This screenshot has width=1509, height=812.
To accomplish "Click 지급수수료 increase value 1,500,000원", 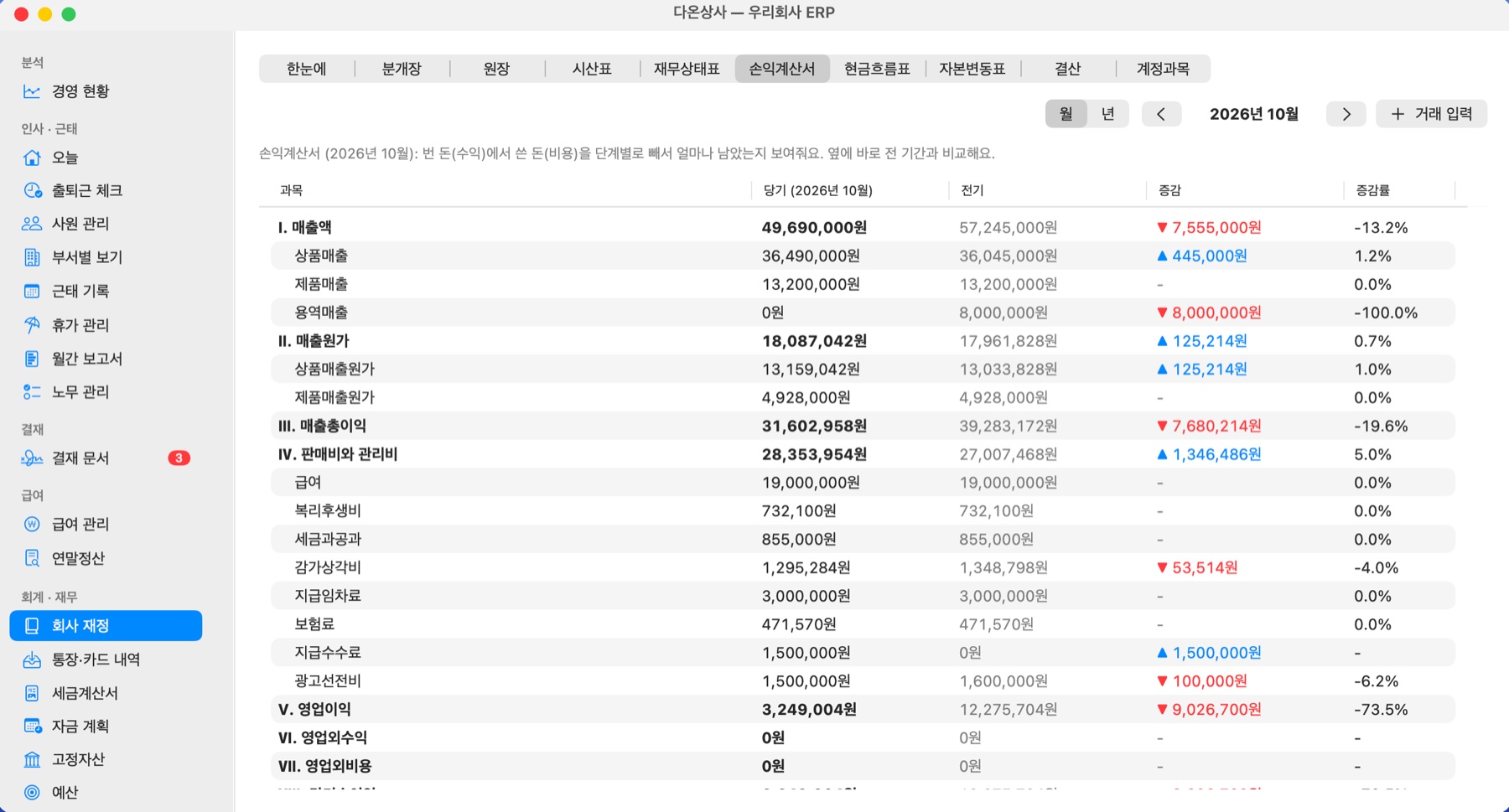I will (1209, 653).
